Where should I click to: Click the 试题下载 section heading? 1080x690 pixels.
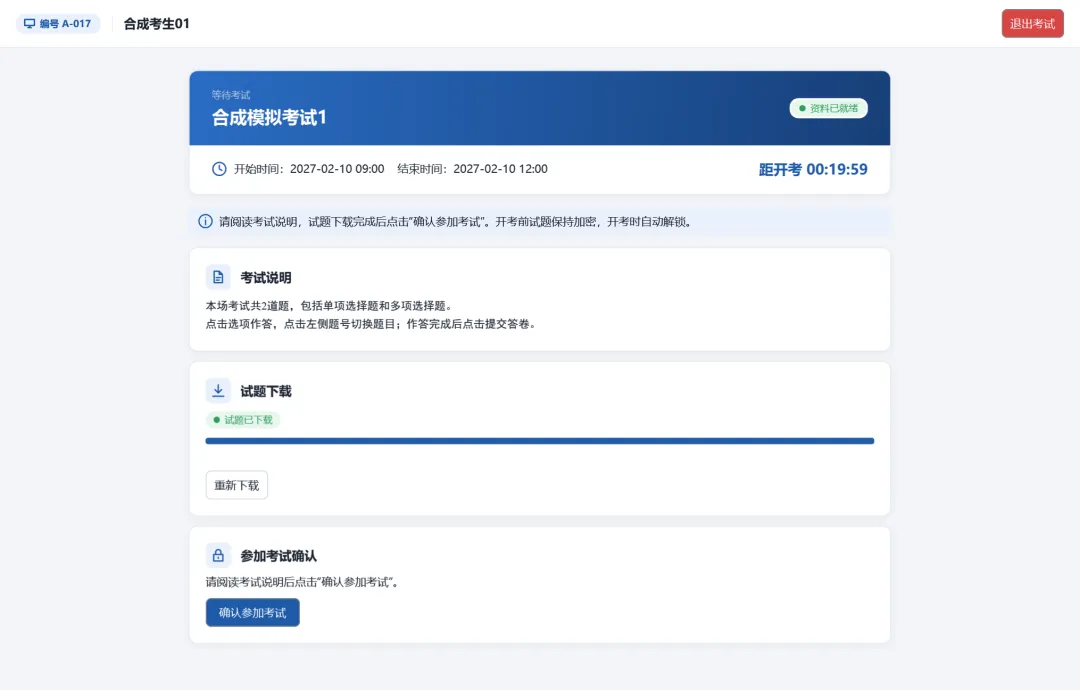click(x=266, y=391)
